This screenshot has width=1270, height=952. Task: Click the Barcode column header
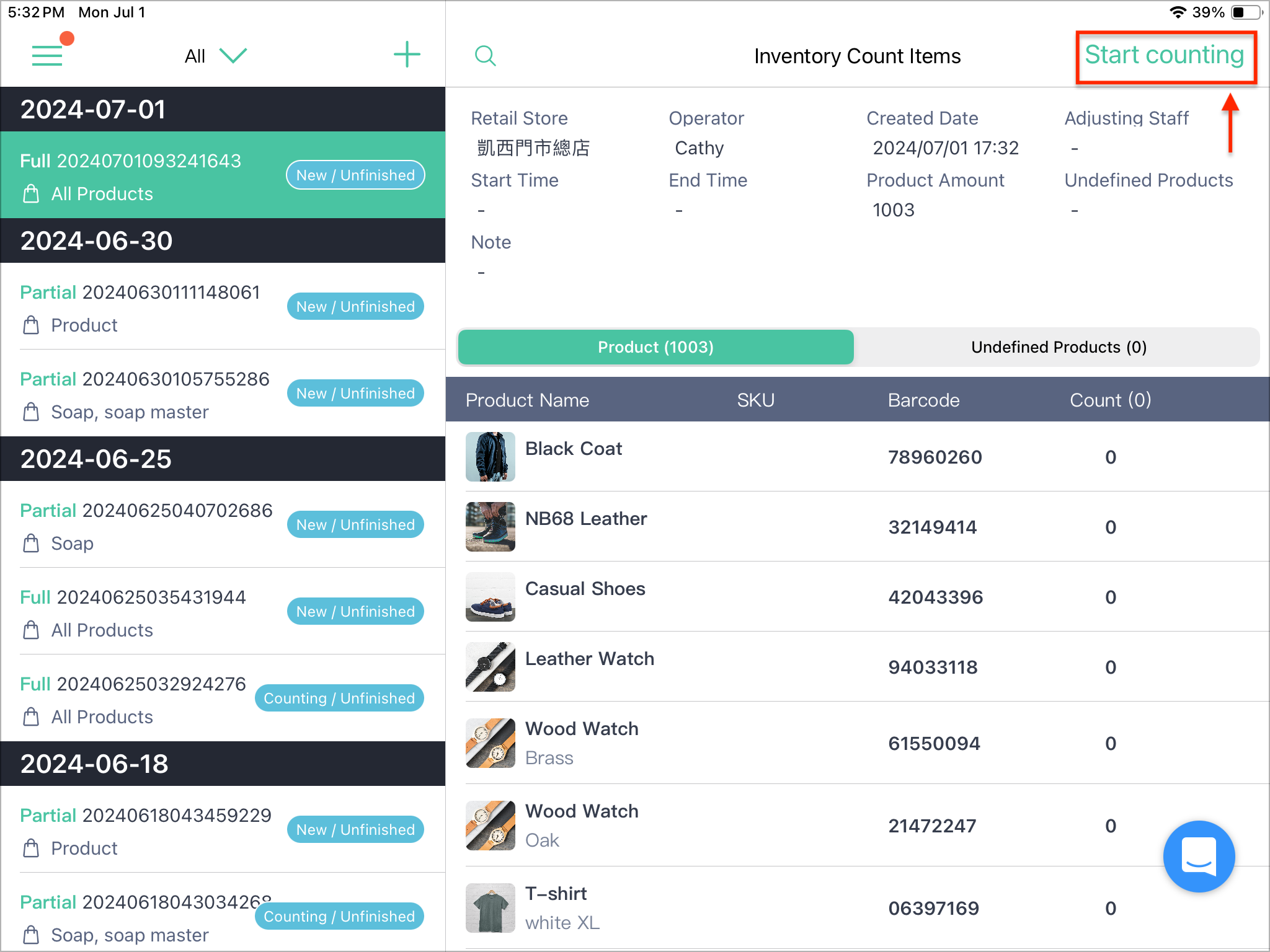(x=923, y=400)
